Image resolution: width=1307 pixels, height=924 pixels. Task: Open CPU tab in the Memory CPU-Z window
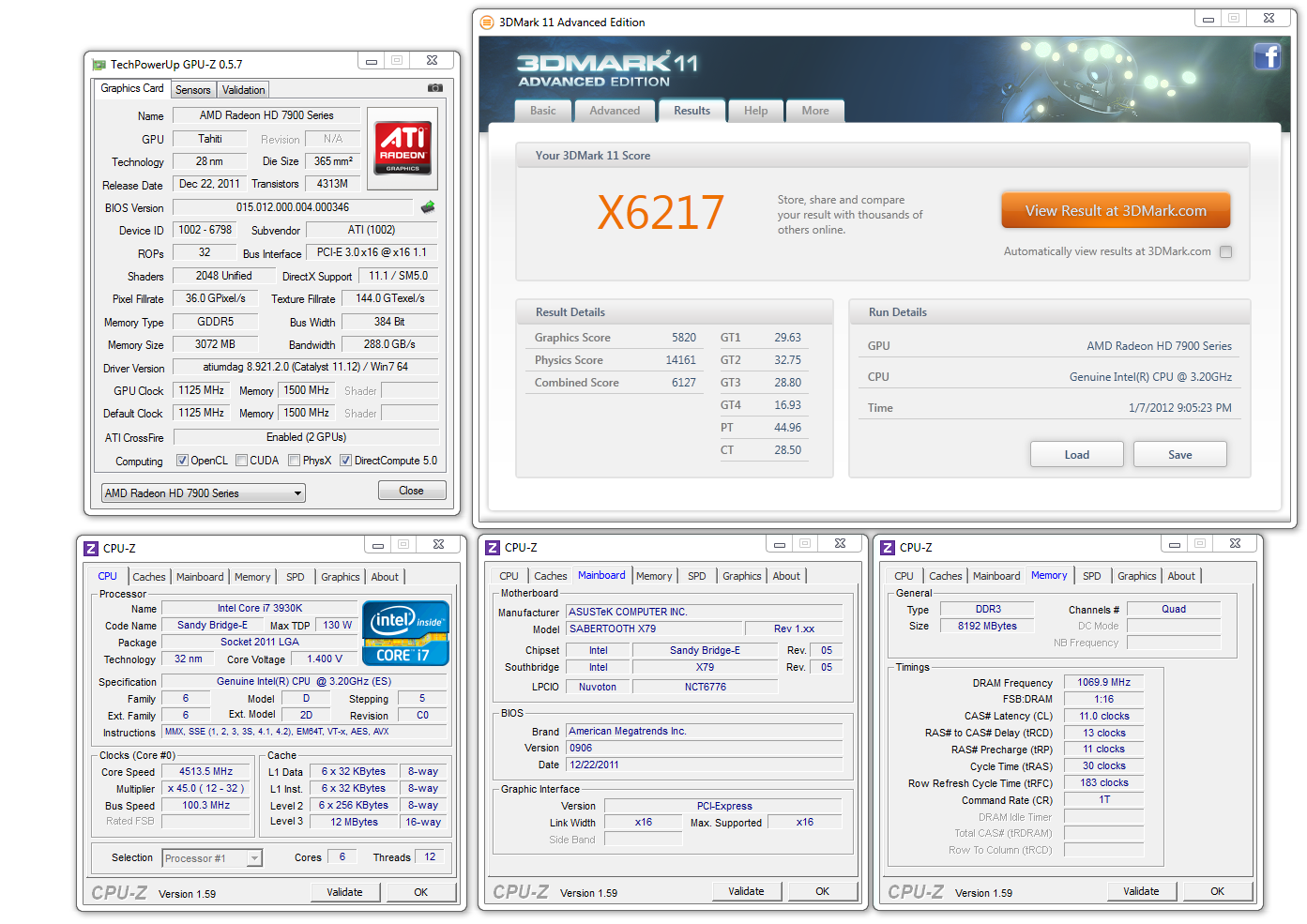pos(904,576)
